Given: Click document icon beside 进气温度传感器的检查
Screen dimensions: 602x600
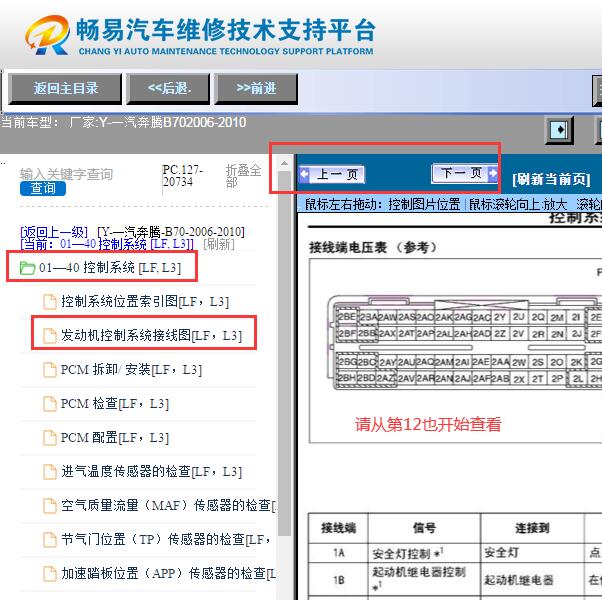Looking at the screenshot, I should coord(50,472).
